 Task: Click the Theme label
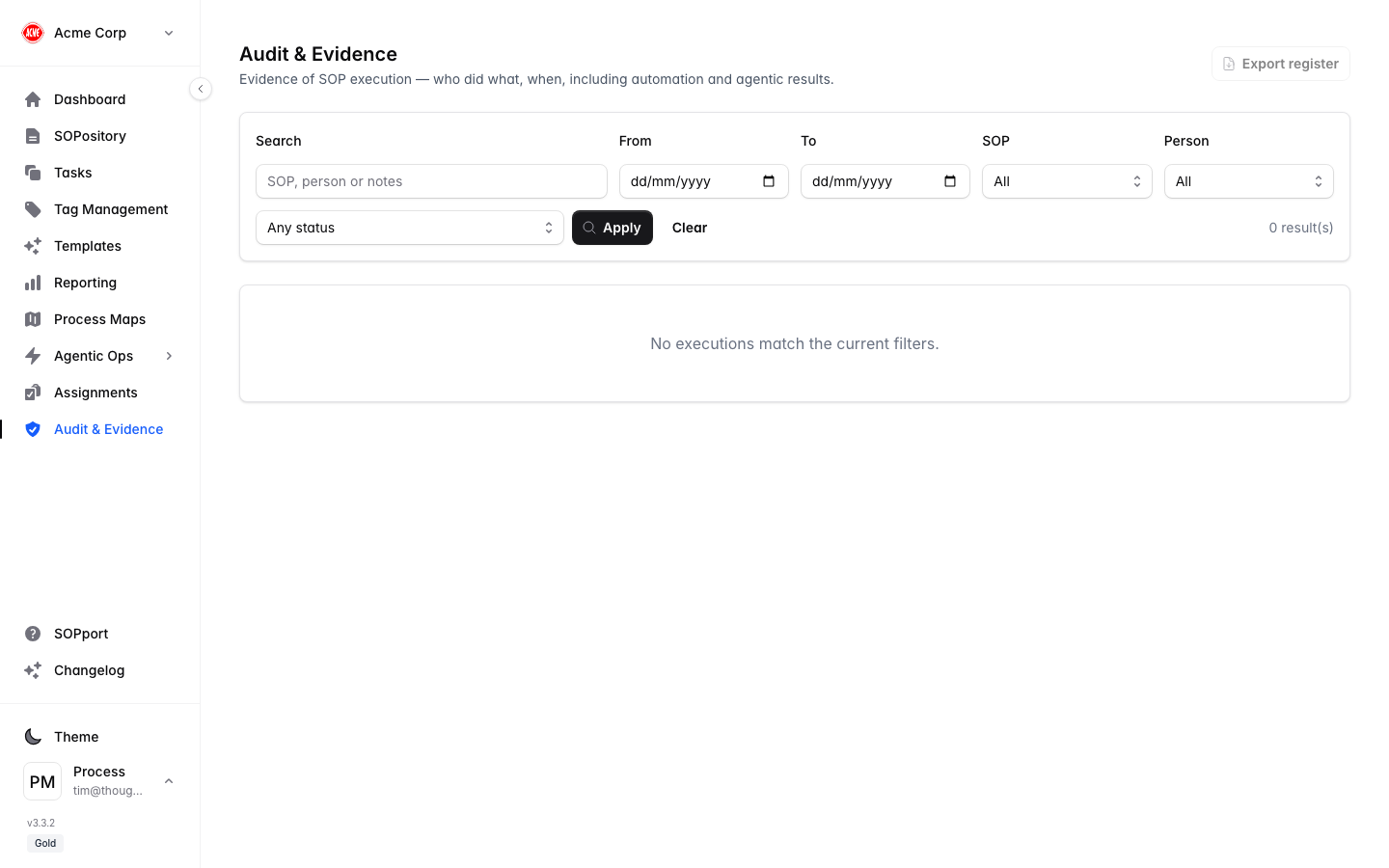click(x=76, y=737)
